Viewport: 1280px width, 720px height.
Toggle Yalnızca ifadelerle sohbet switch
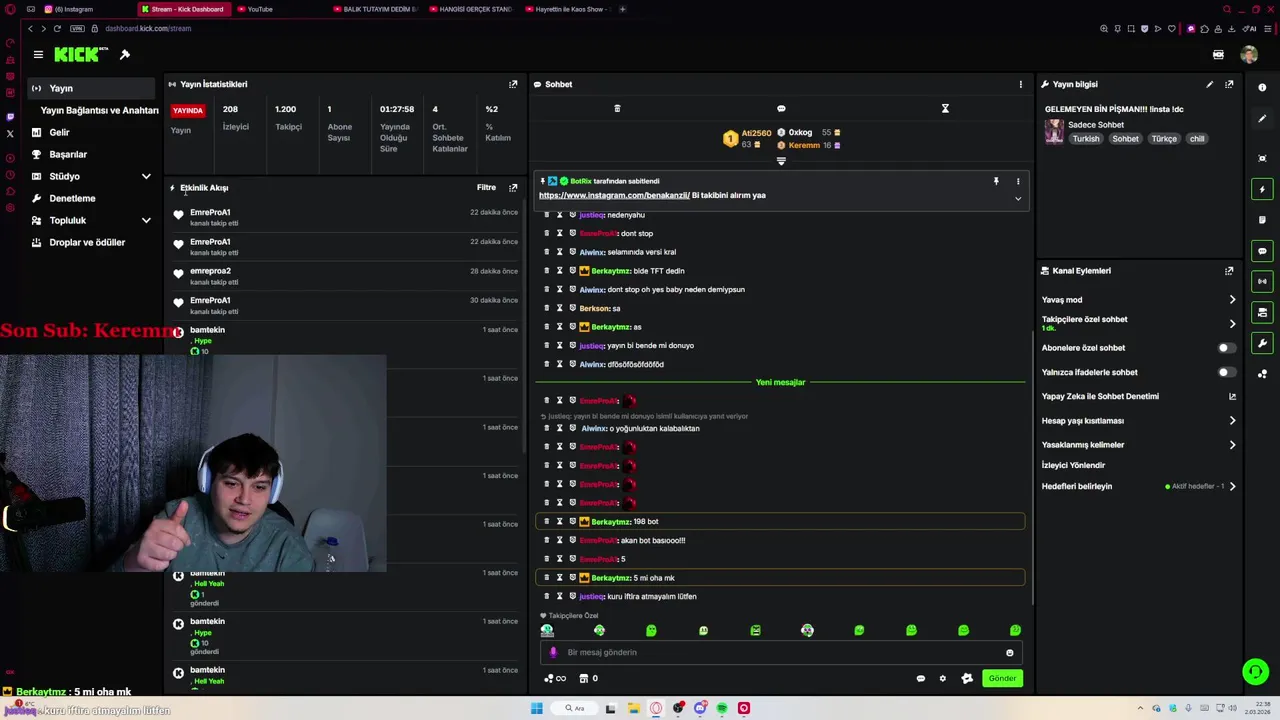(x=1226, y=372)
